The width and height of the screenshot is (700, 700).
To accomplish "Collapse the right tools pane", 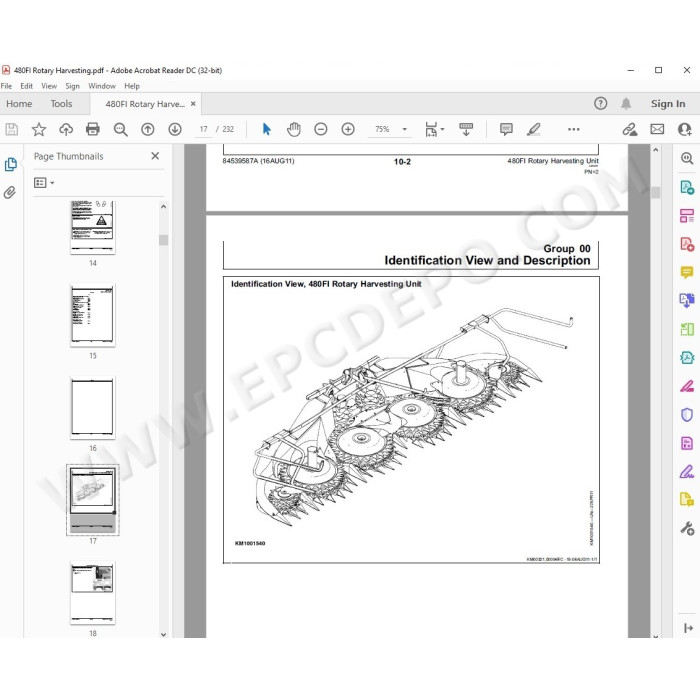I will (688, 628).
